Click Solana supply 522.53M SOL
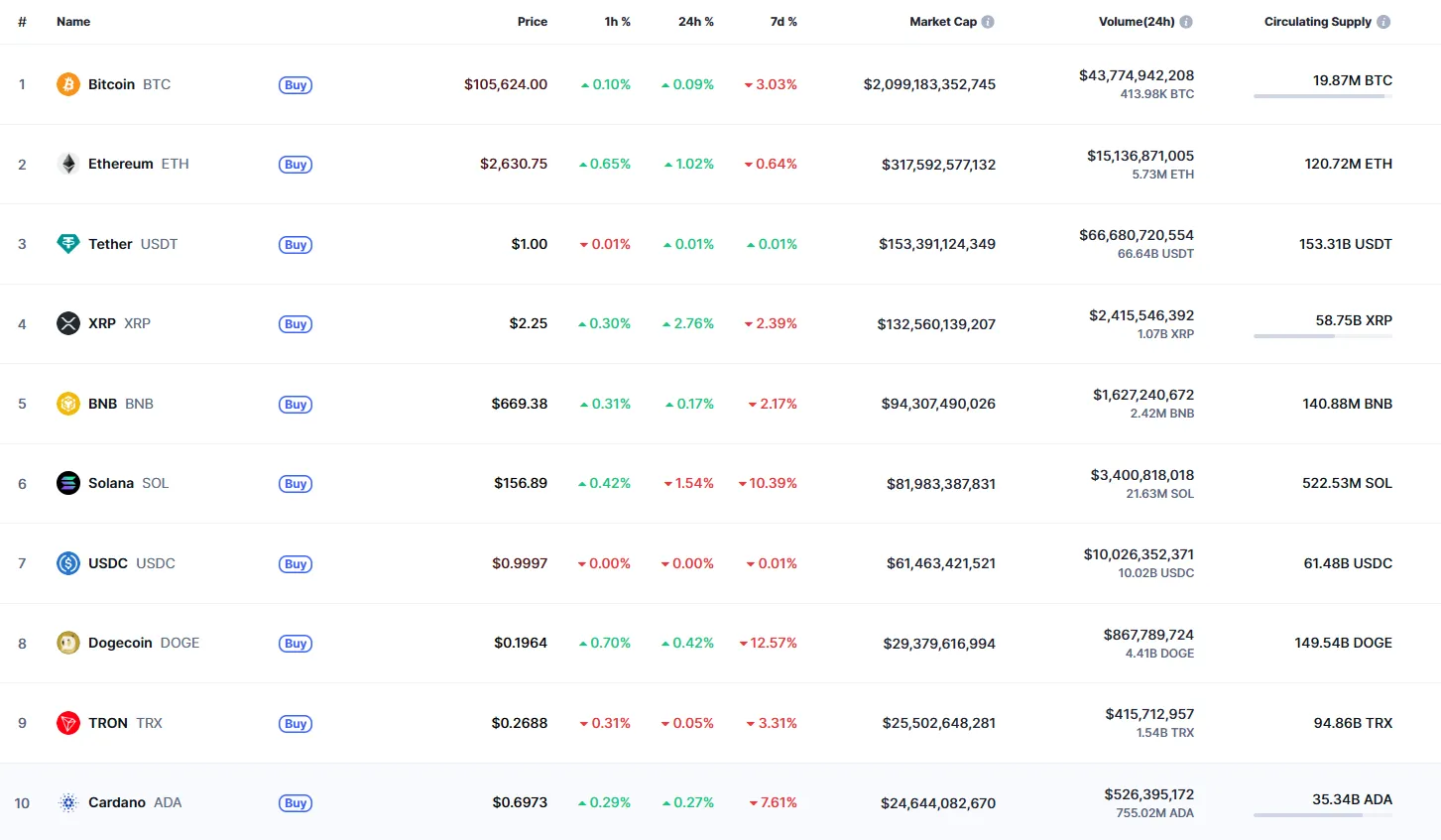The image size is (1441, 840). click(x=1347, y=483)
